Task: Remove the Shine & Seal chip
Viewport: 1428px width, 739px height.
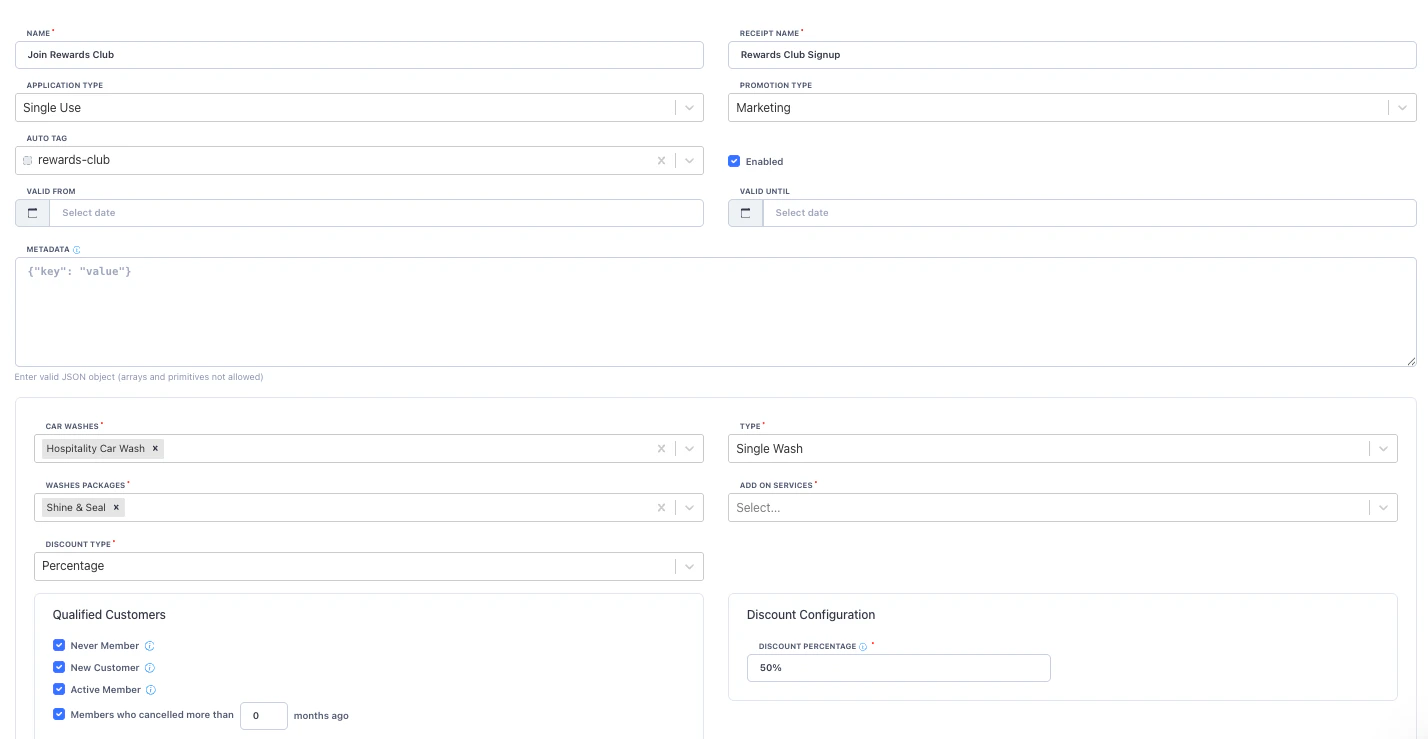Action: [x=116, y=508]
